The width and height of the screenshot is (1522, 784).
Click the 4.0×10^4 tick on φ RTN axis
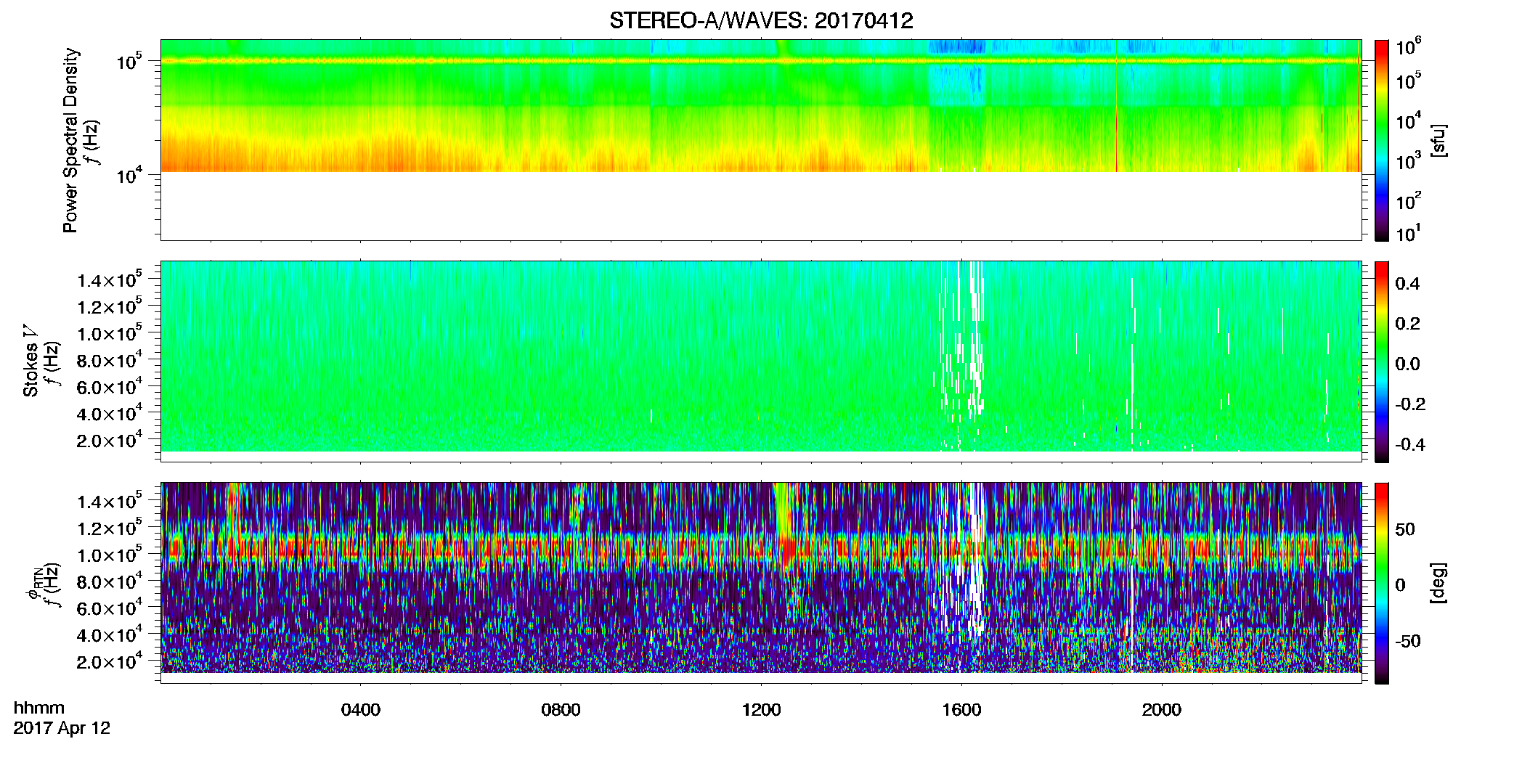109,634
